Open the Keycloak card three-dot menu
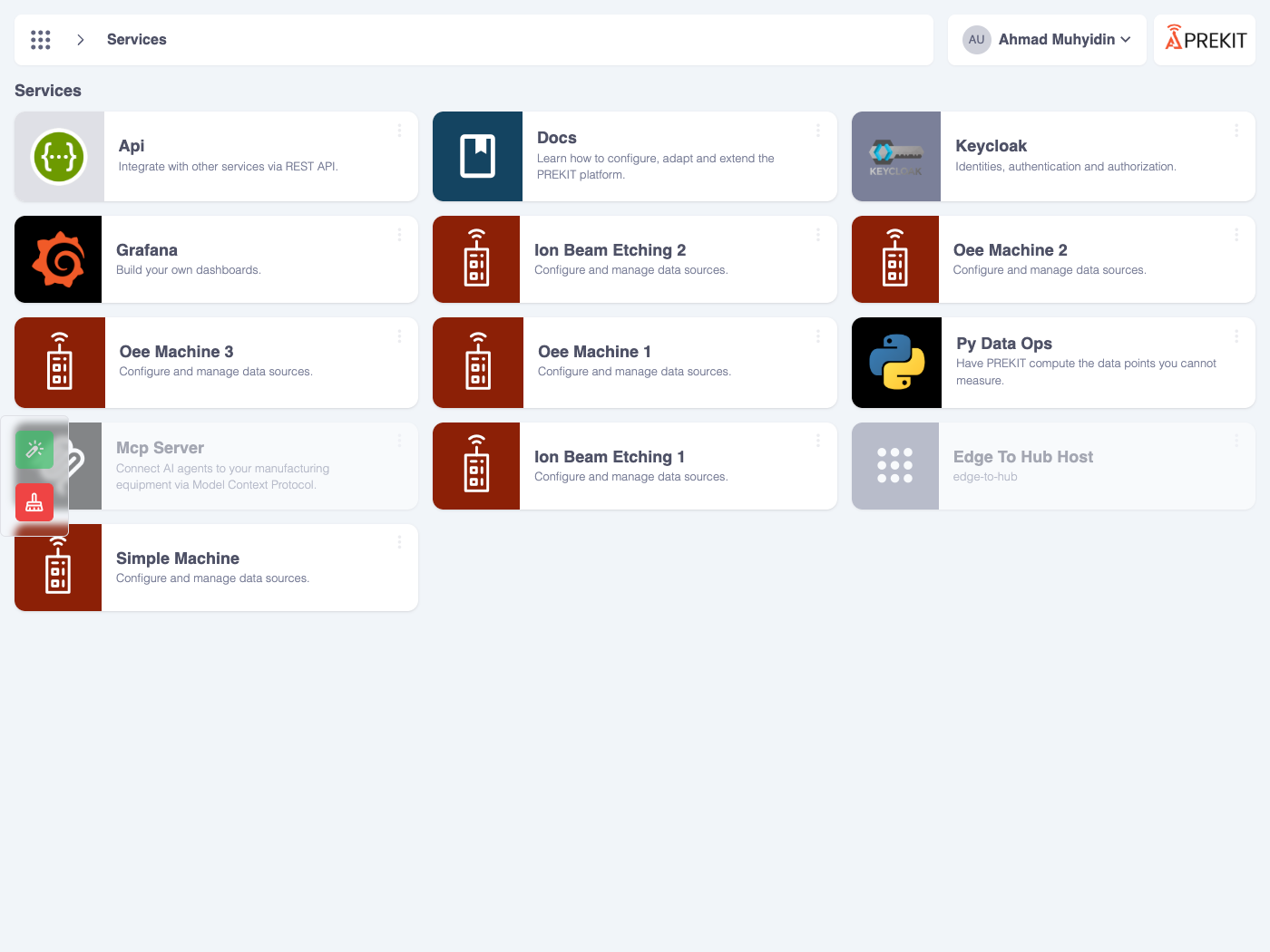This screenshot has height=952, width=1270. pyautogui.click(x=1236, y=131)
